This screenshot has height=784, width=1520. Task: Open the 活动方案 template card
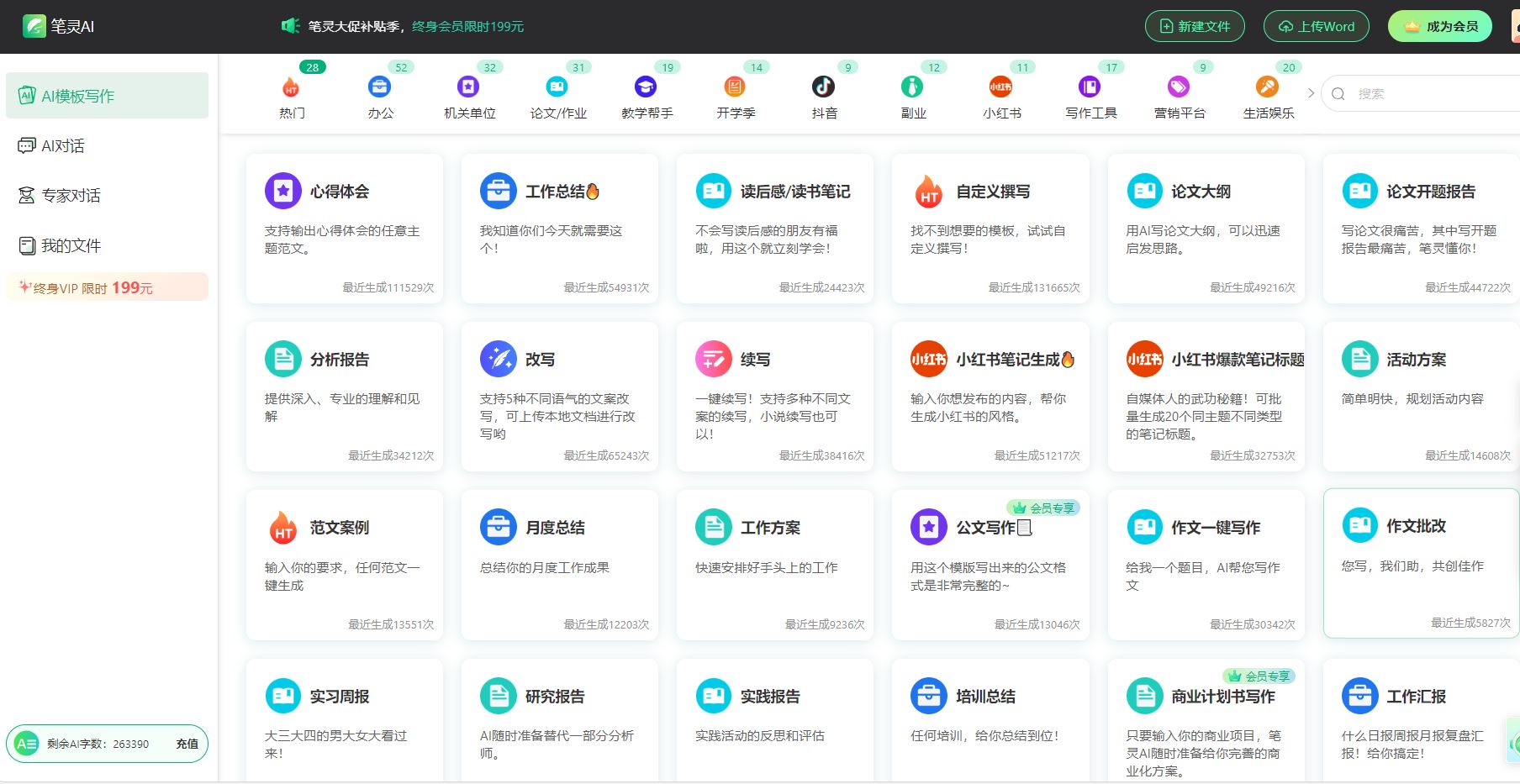(1421, 396)
